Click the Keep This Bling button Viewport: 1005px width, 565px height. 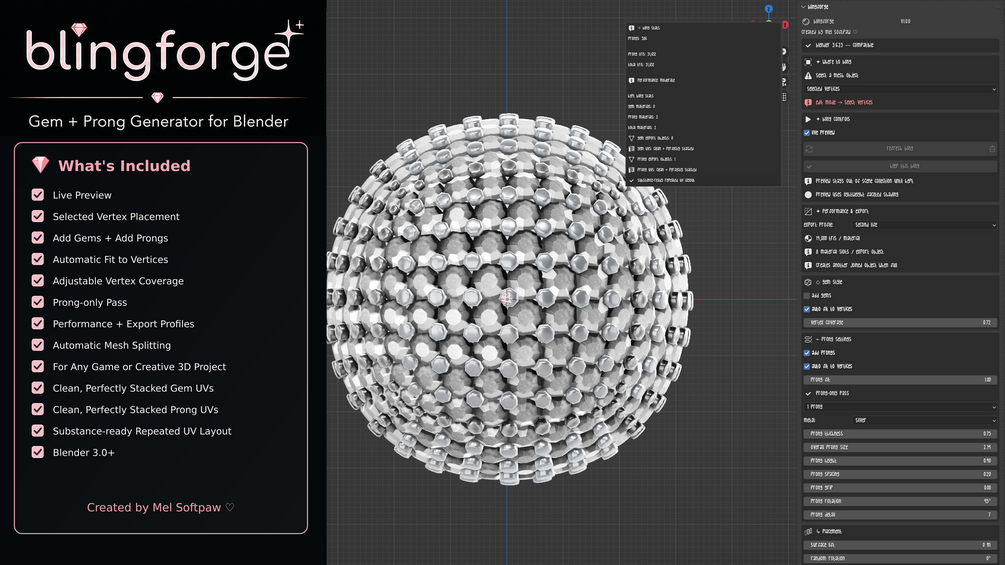[x=901, y=166]
